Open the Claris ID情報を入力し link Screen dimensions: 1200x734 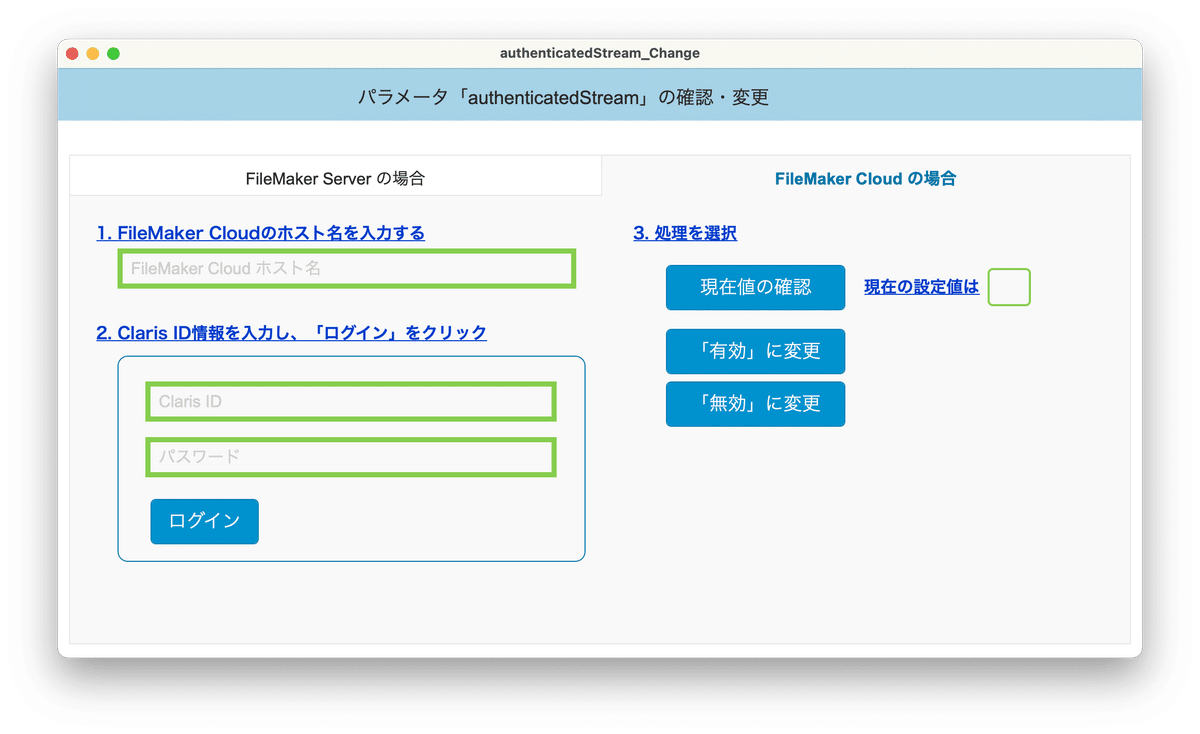pos(290,332)
